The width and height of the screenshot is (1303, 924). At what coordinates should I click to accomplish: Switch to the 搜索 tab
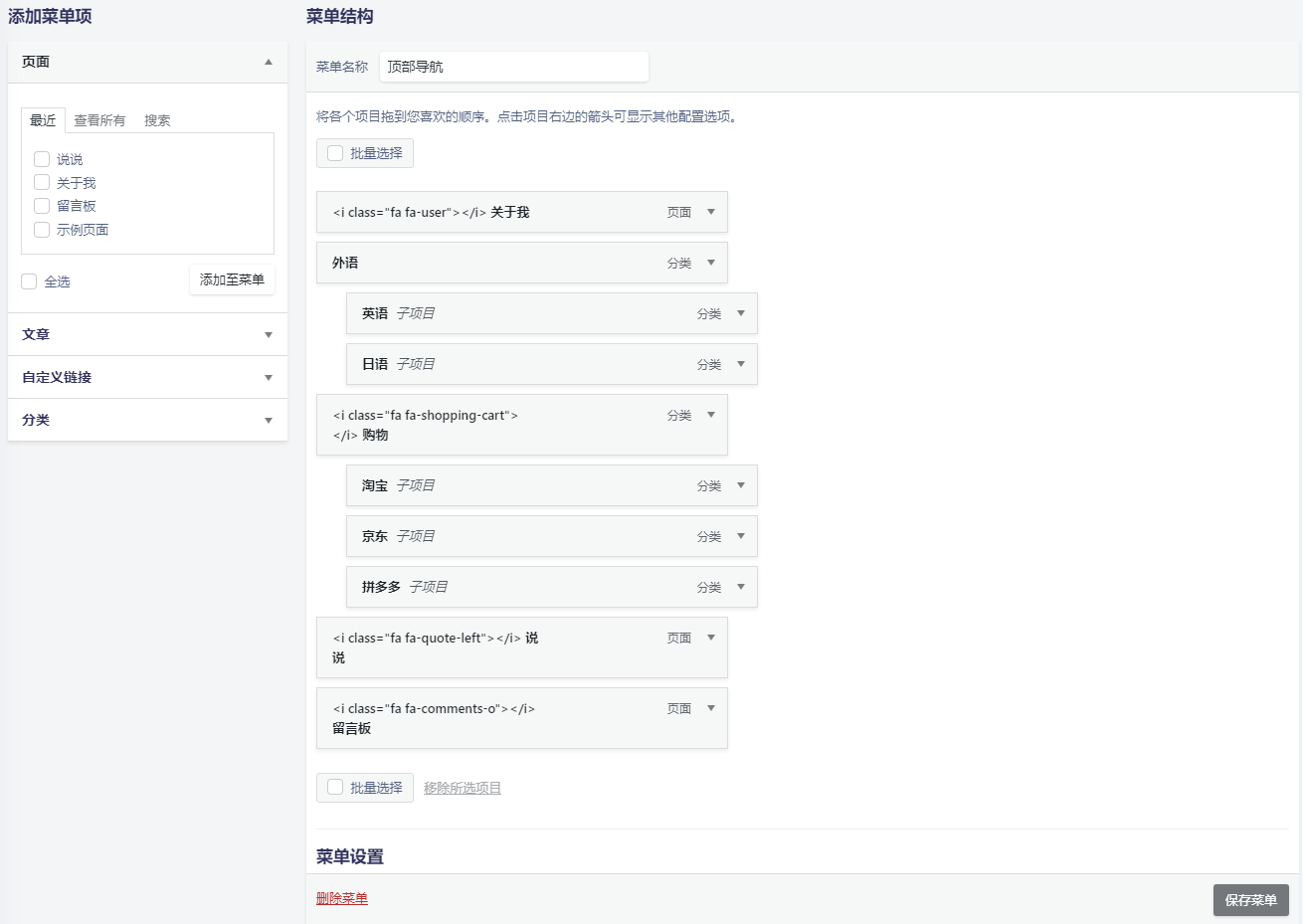click(x=158, y=120)
